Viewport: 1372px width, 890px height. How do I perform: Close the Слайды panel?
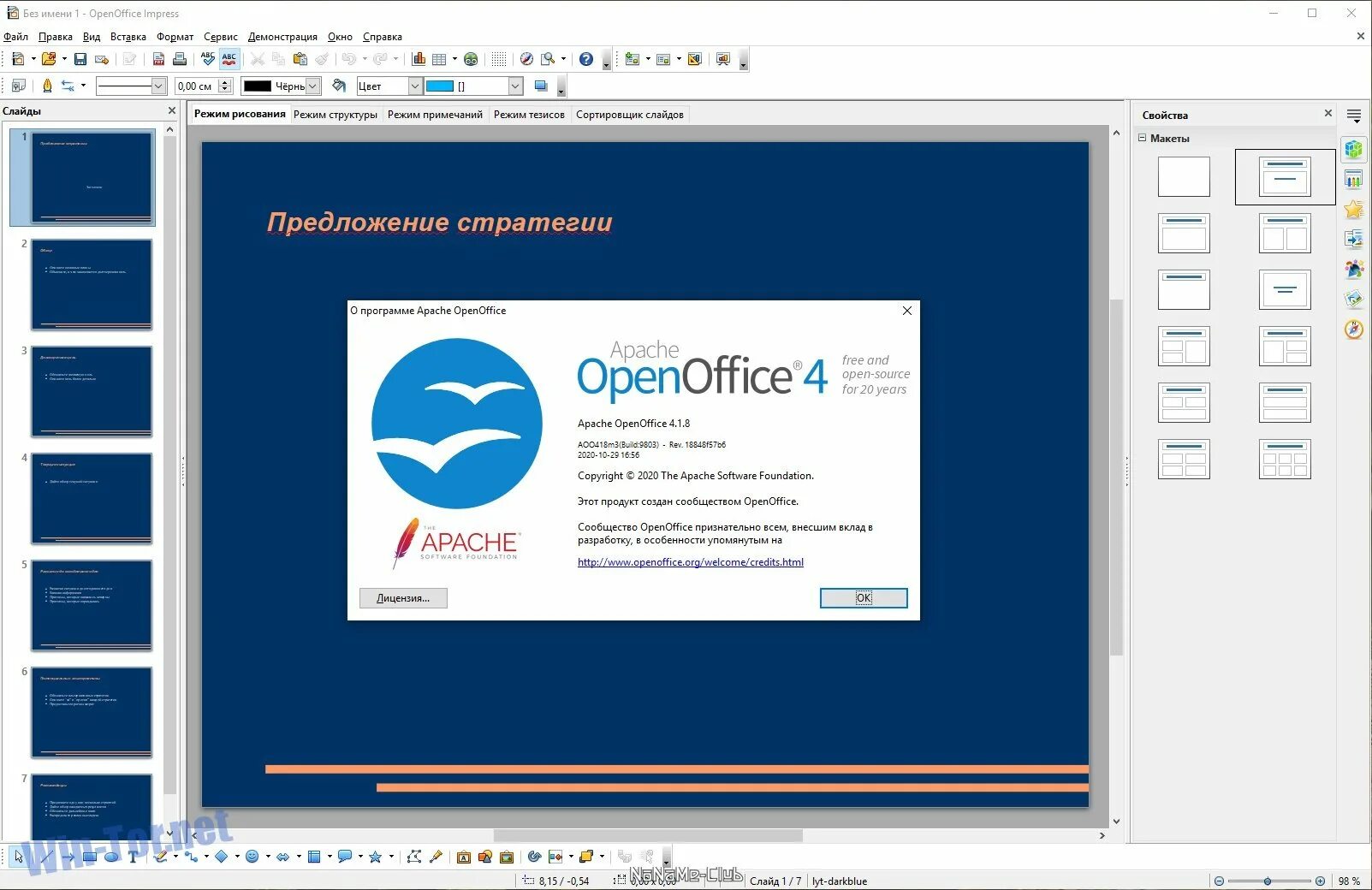(x=172, y=110)
